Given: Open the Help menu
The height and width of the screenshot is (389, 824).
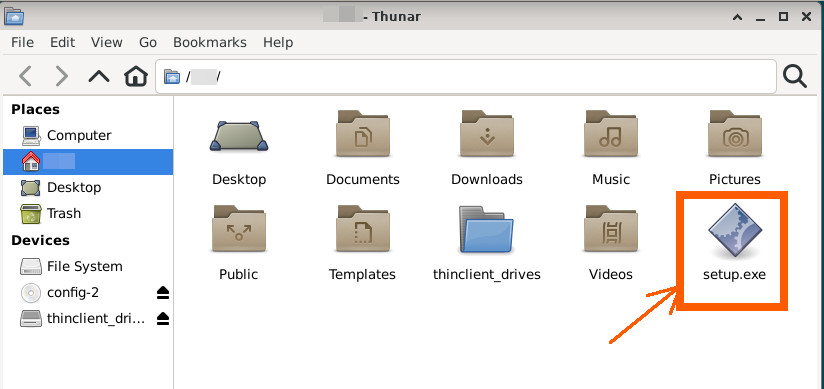Looking at the screenshot, I should 278,43.
